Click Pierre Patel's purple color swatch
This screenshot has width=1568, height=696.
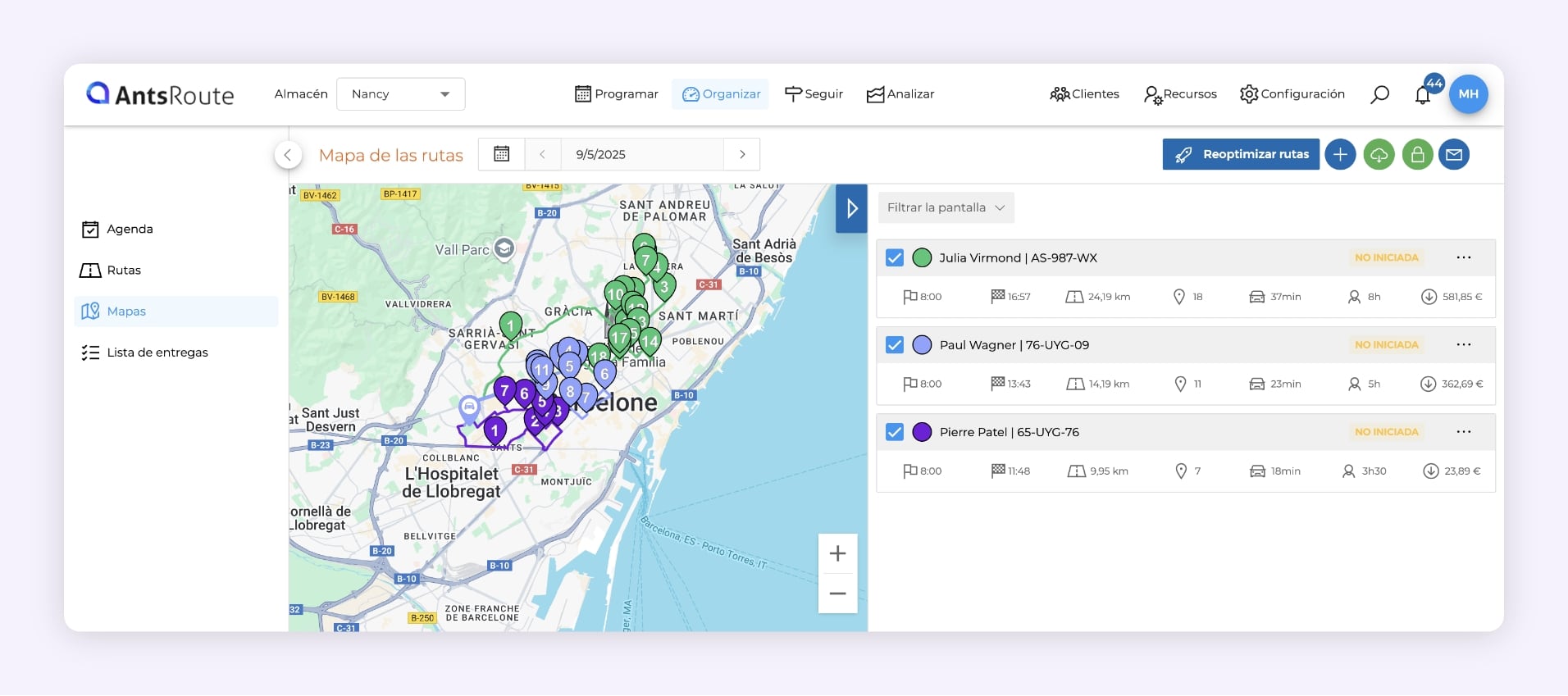point(922,432)
